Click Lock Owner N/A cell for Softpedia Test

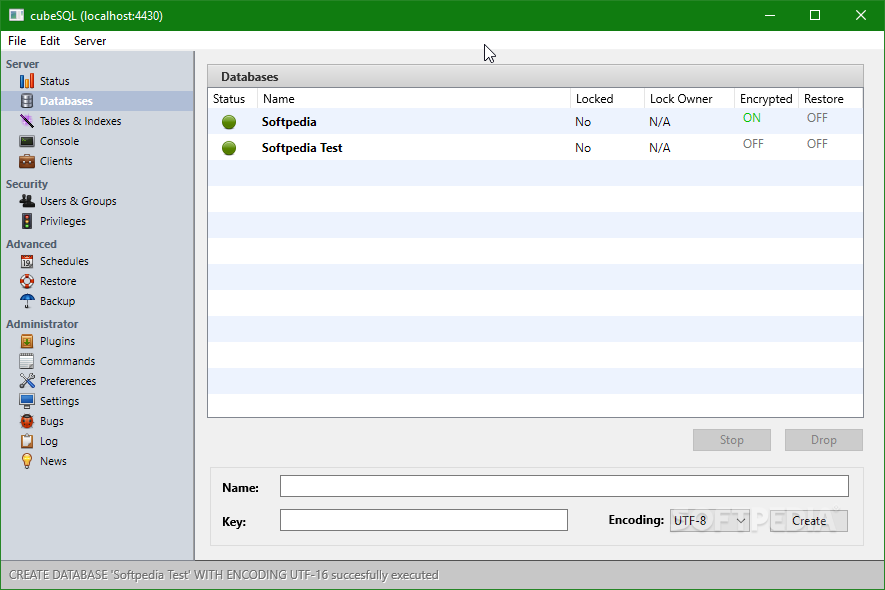pos(659,148)
